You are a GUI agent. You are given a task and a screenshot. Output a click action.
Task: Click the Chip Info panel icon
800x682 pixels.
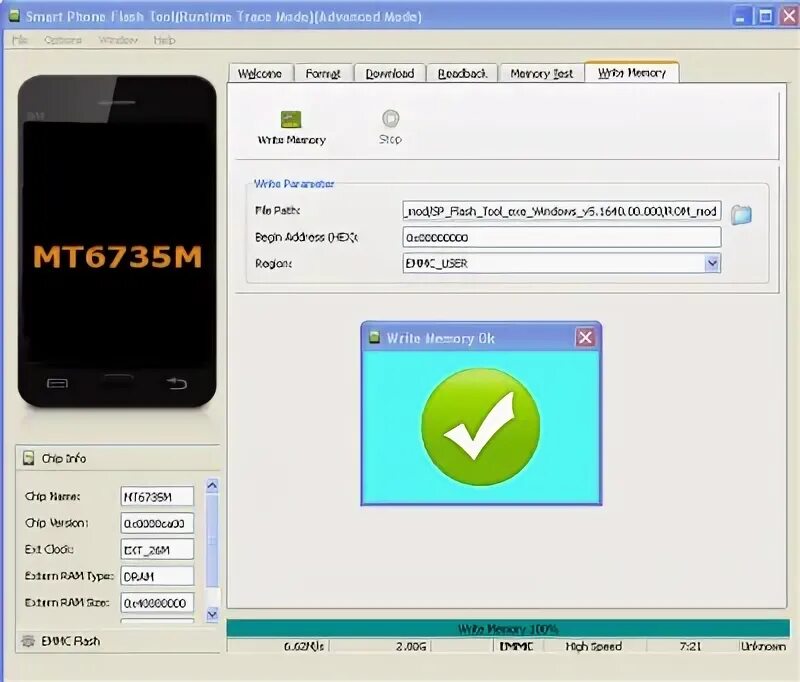click(x=29, y=458)
